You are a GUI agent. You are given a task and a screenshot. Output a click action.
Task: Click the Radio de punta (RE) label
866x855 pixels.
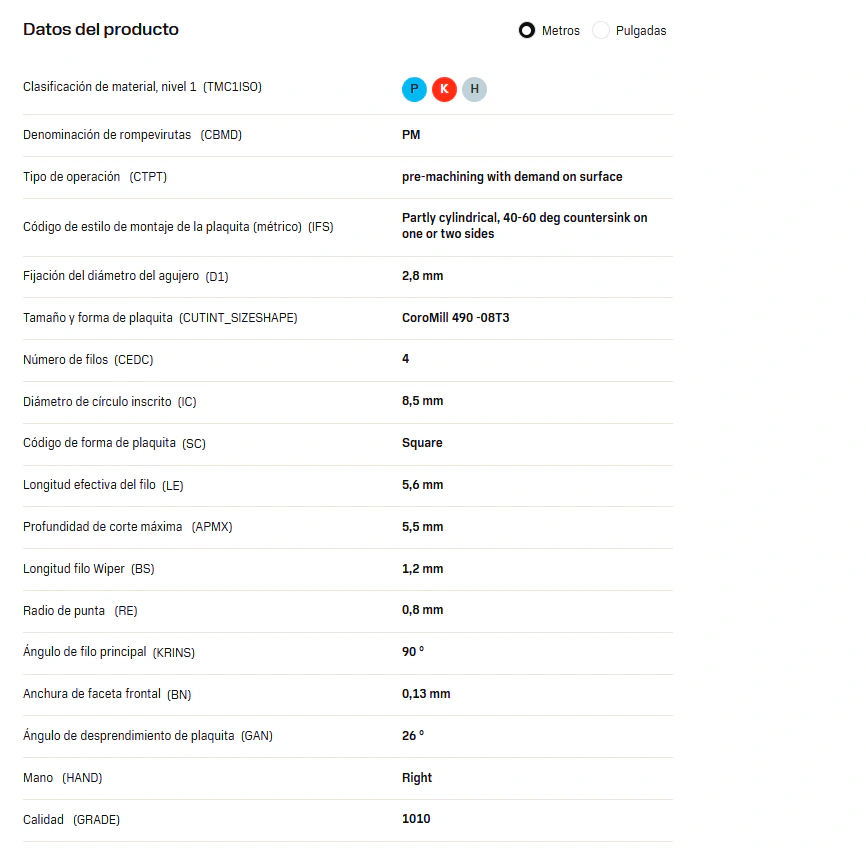tap(80, 610)
